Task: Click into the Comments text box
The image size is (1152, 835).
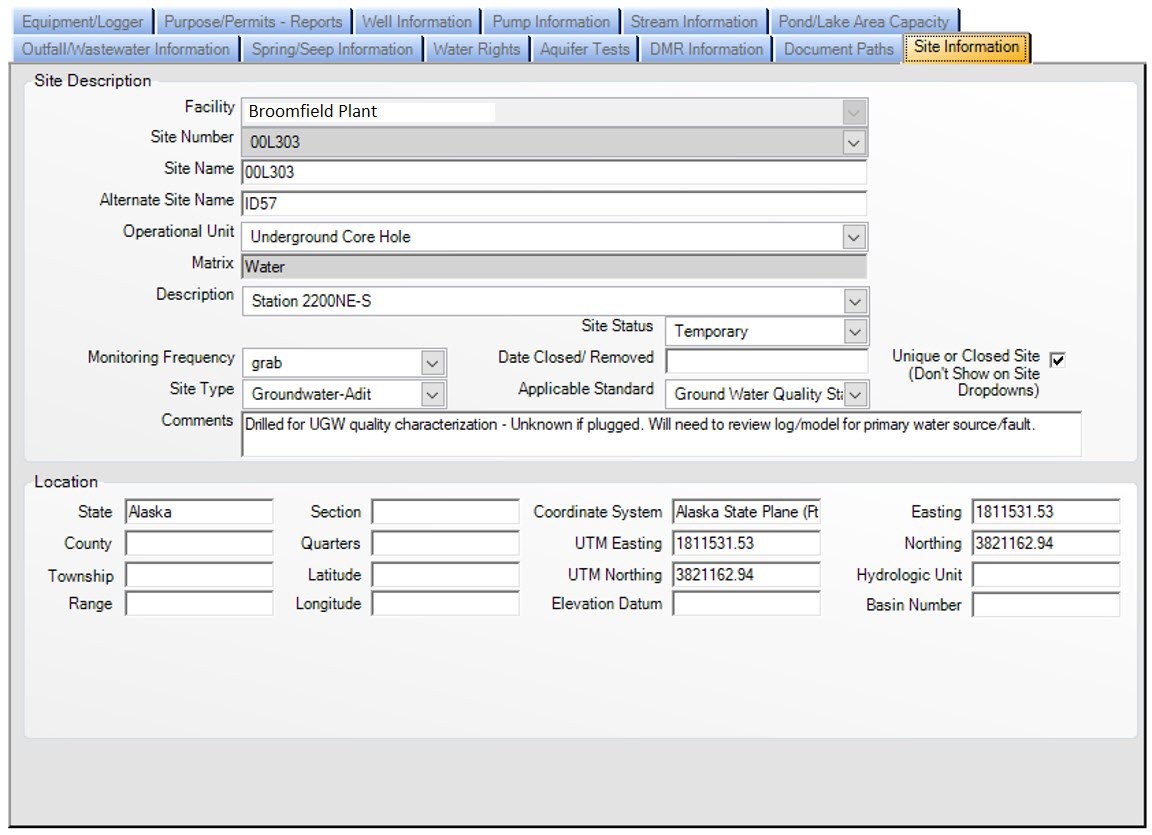Action: (661, 434)
